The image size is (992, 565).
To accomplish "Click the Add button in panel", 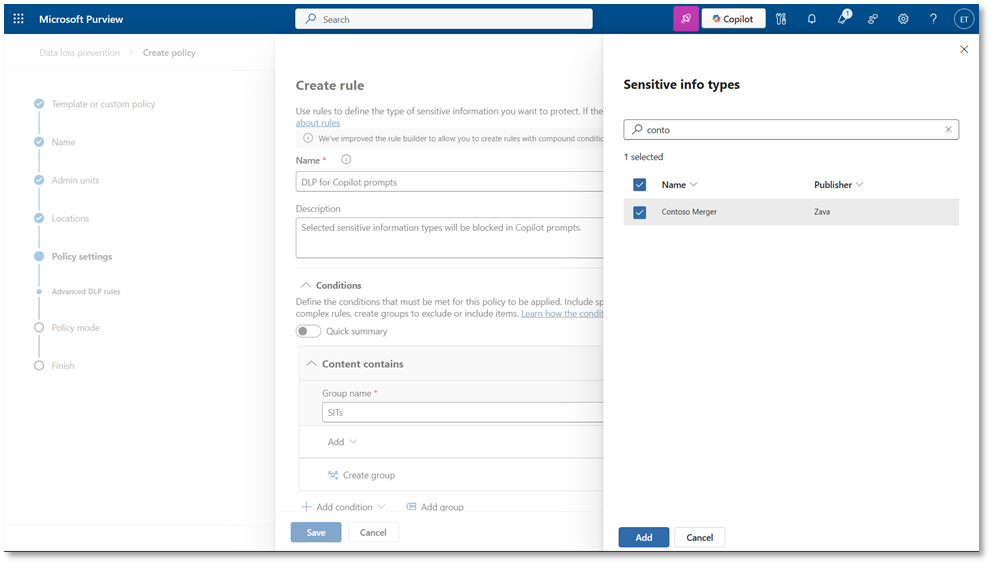I will [x=643, y=537].
